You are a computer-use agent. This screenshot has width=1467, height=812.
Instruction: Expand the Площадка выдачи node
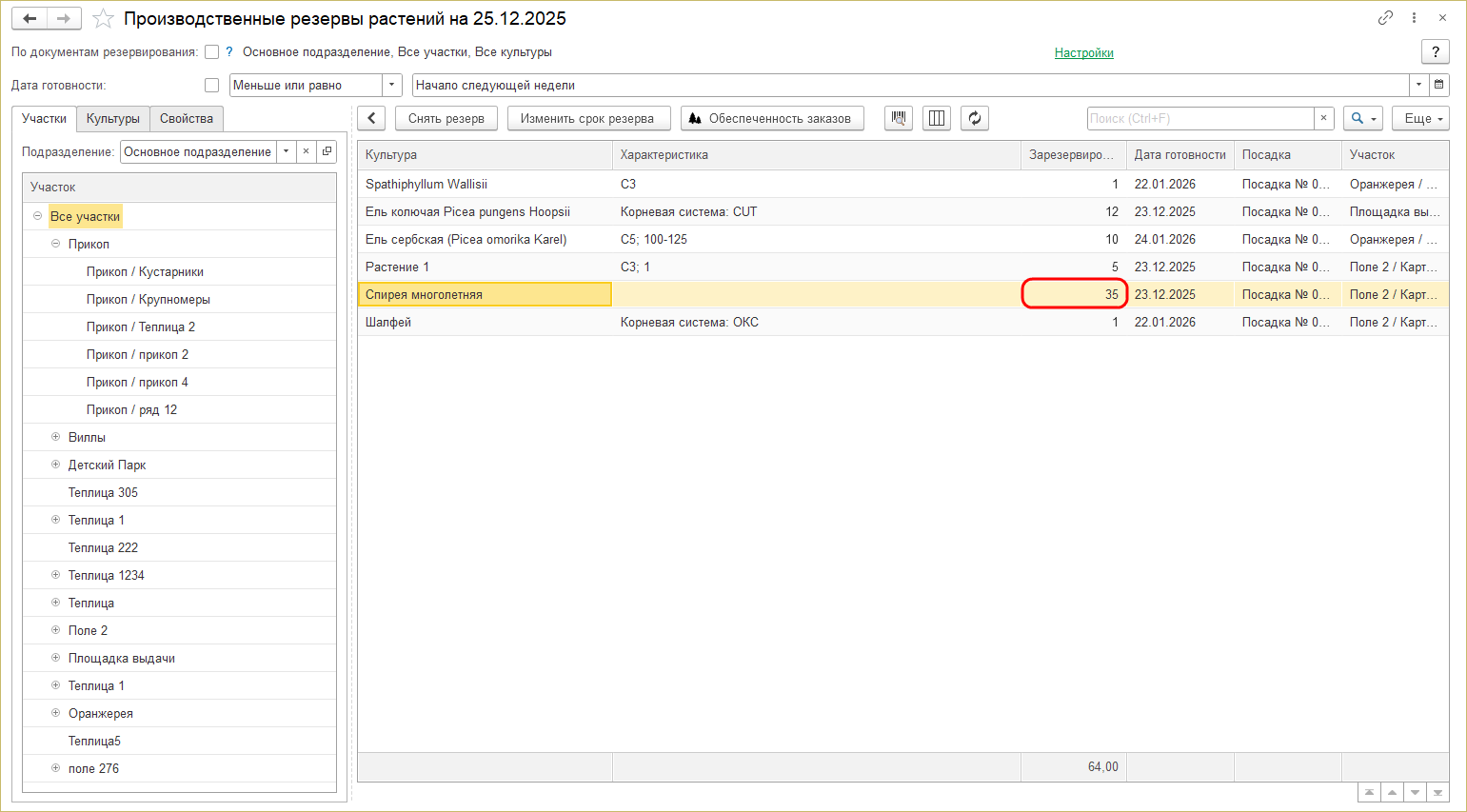coord(55,658)
